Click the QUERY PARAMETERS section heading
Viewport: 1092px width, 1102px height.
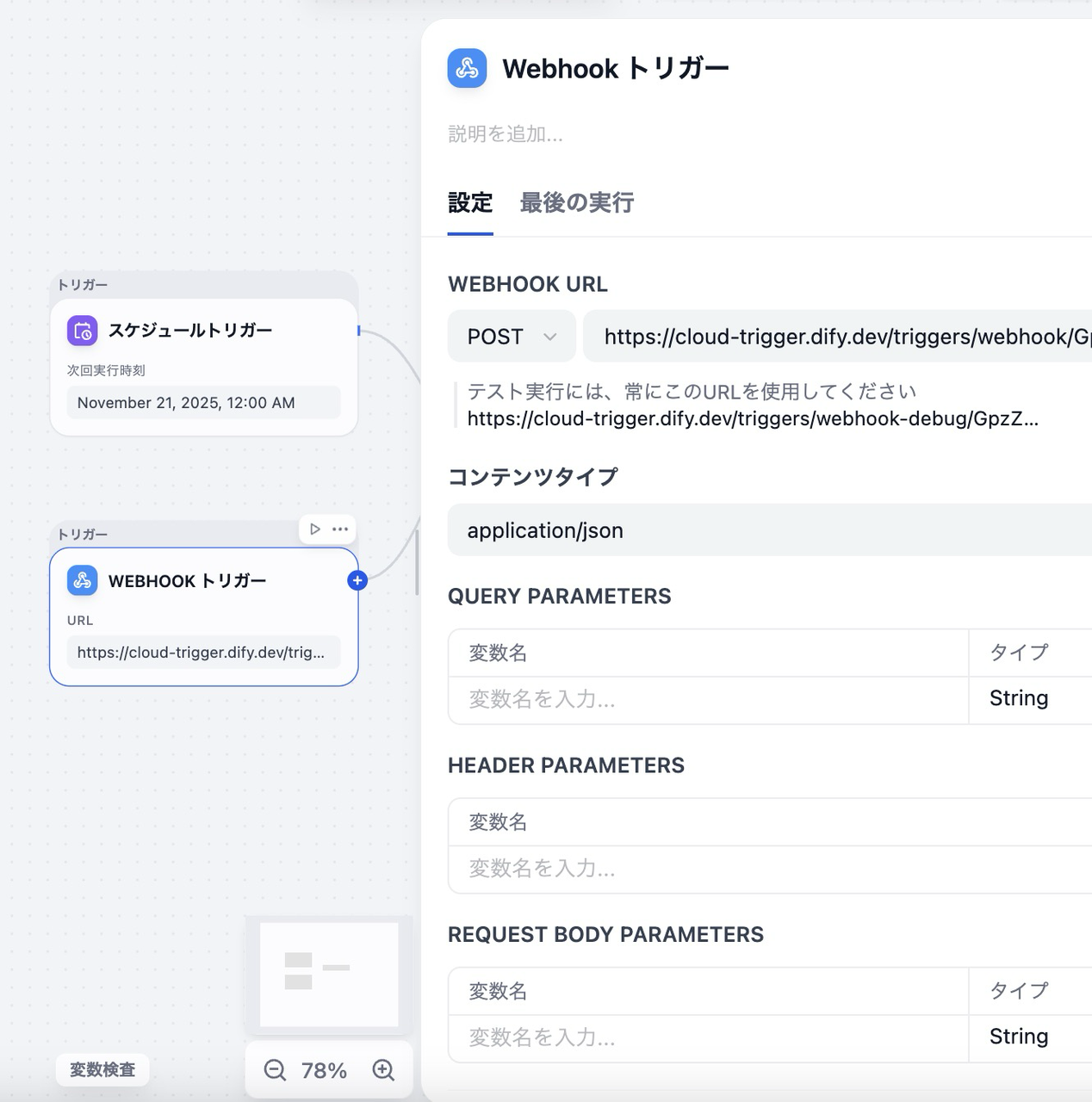pyautogui.click(x=560, y=597)
